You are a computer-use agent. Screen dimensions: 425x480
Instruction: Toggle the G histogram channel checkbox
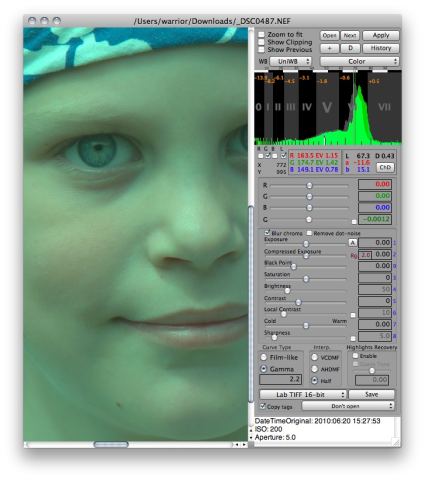(267, 156)
